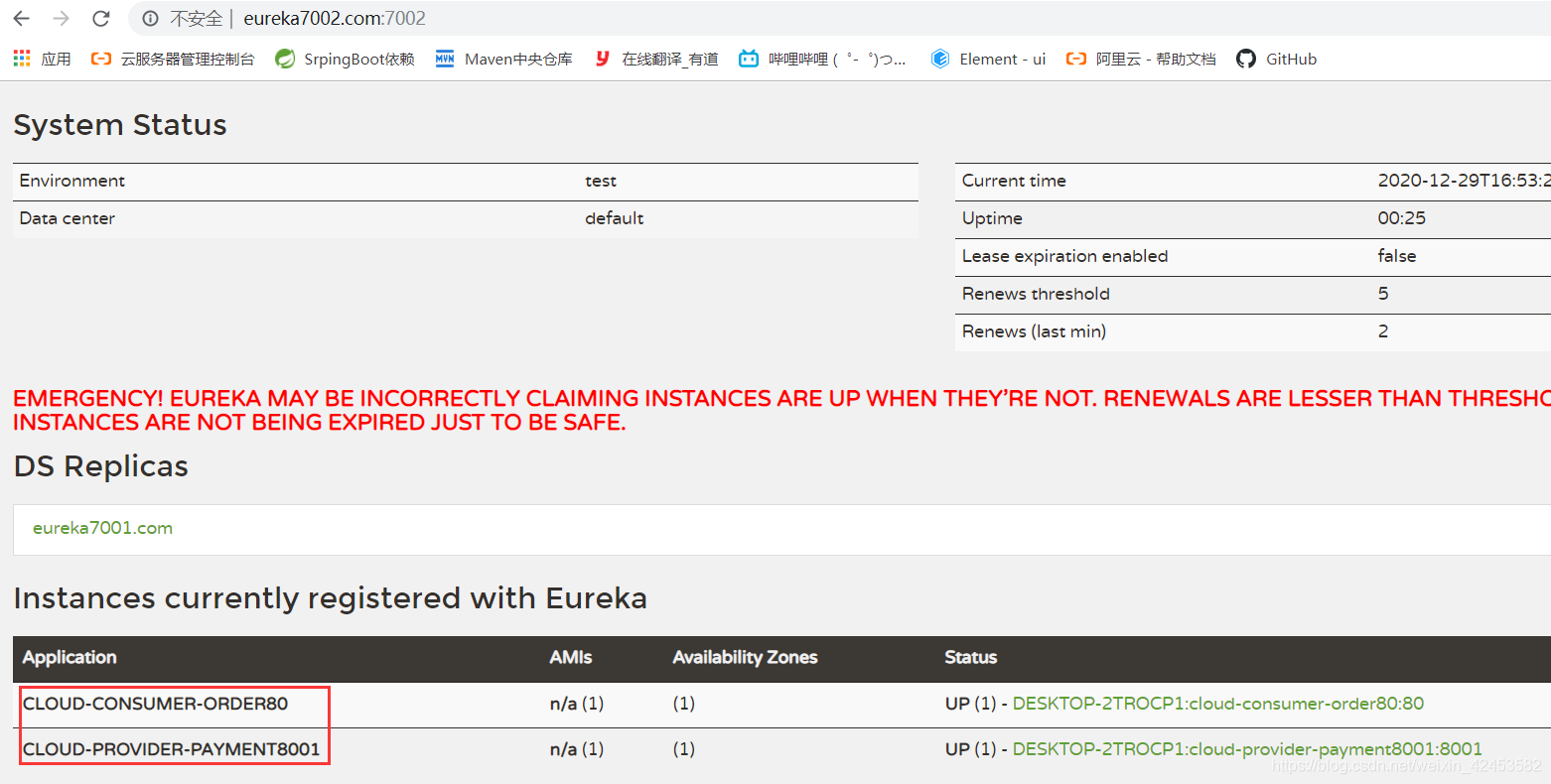The width and height of the screenshot is (1551, 784).
Task: Click the renews threshold value 5
Action: coord(1383,294)
